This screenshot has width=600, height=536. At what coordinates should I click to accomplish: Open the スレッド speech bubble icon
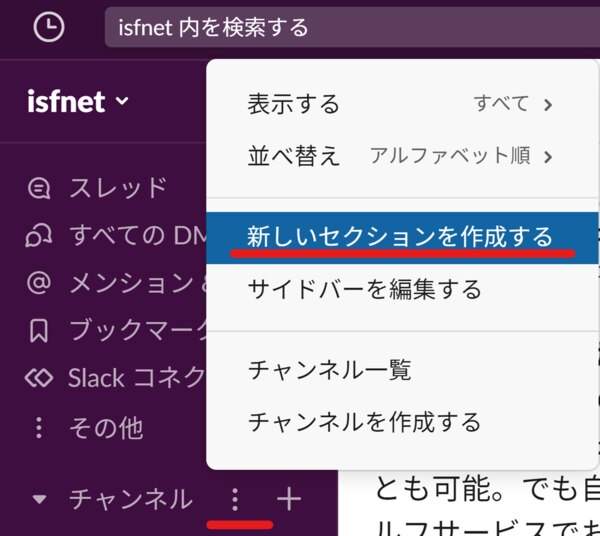39,188
